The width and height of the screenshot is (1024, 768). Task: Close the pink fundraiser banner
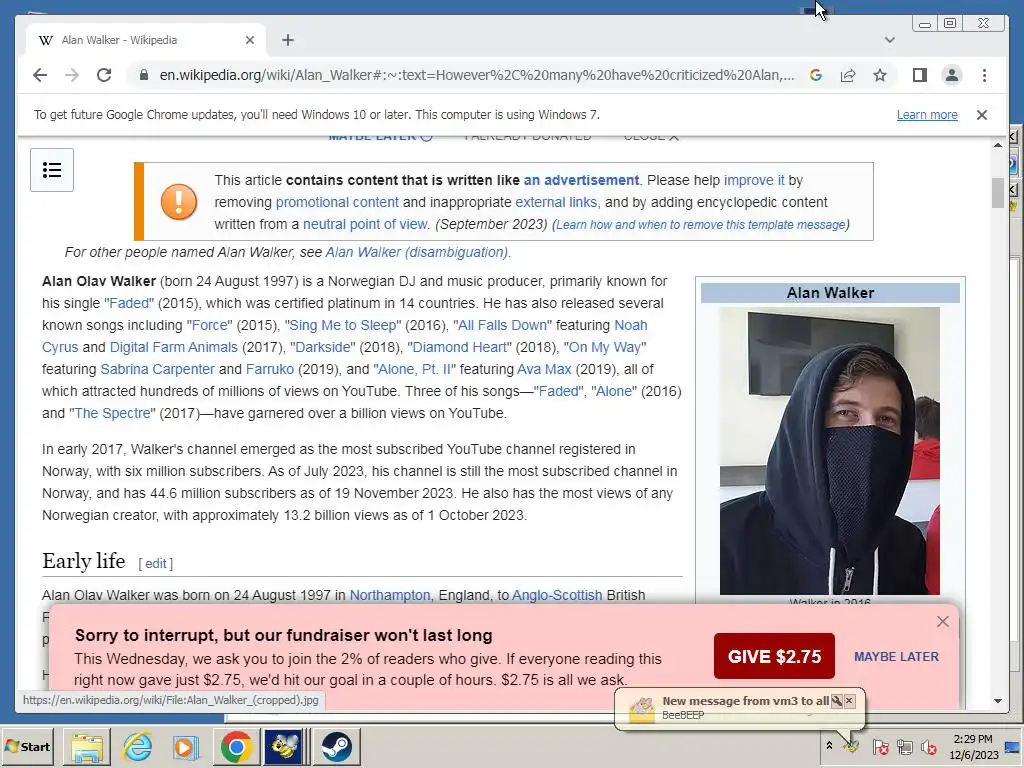pos(942,622)
